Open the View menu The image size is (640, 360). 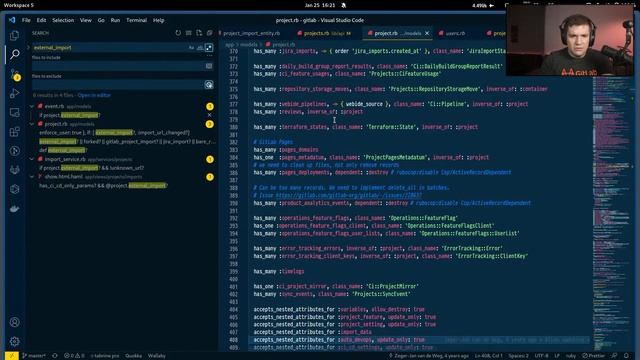(x=85, y=20)
